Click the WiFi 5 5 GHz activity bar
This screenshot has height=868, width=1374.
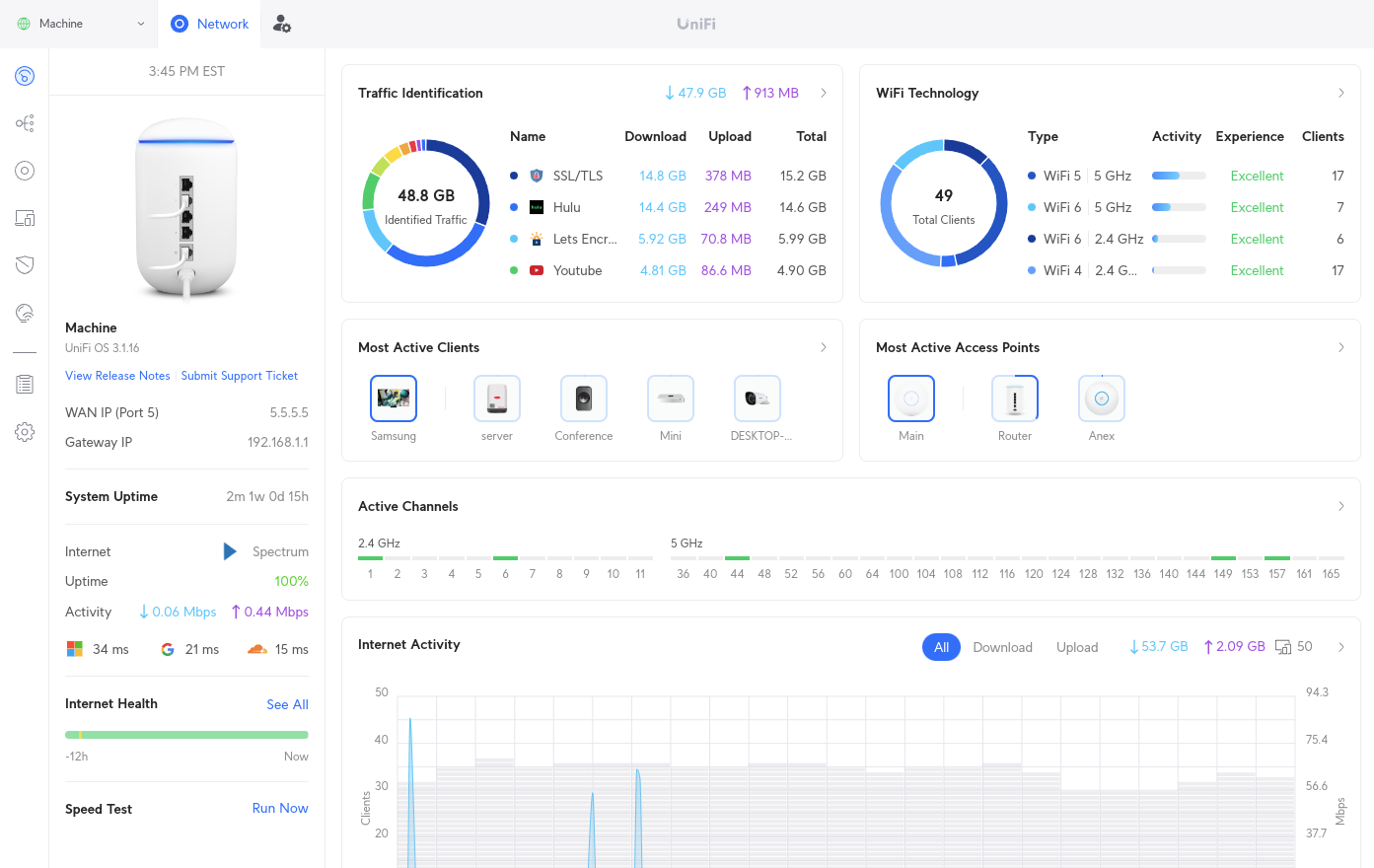[1179, 176]
